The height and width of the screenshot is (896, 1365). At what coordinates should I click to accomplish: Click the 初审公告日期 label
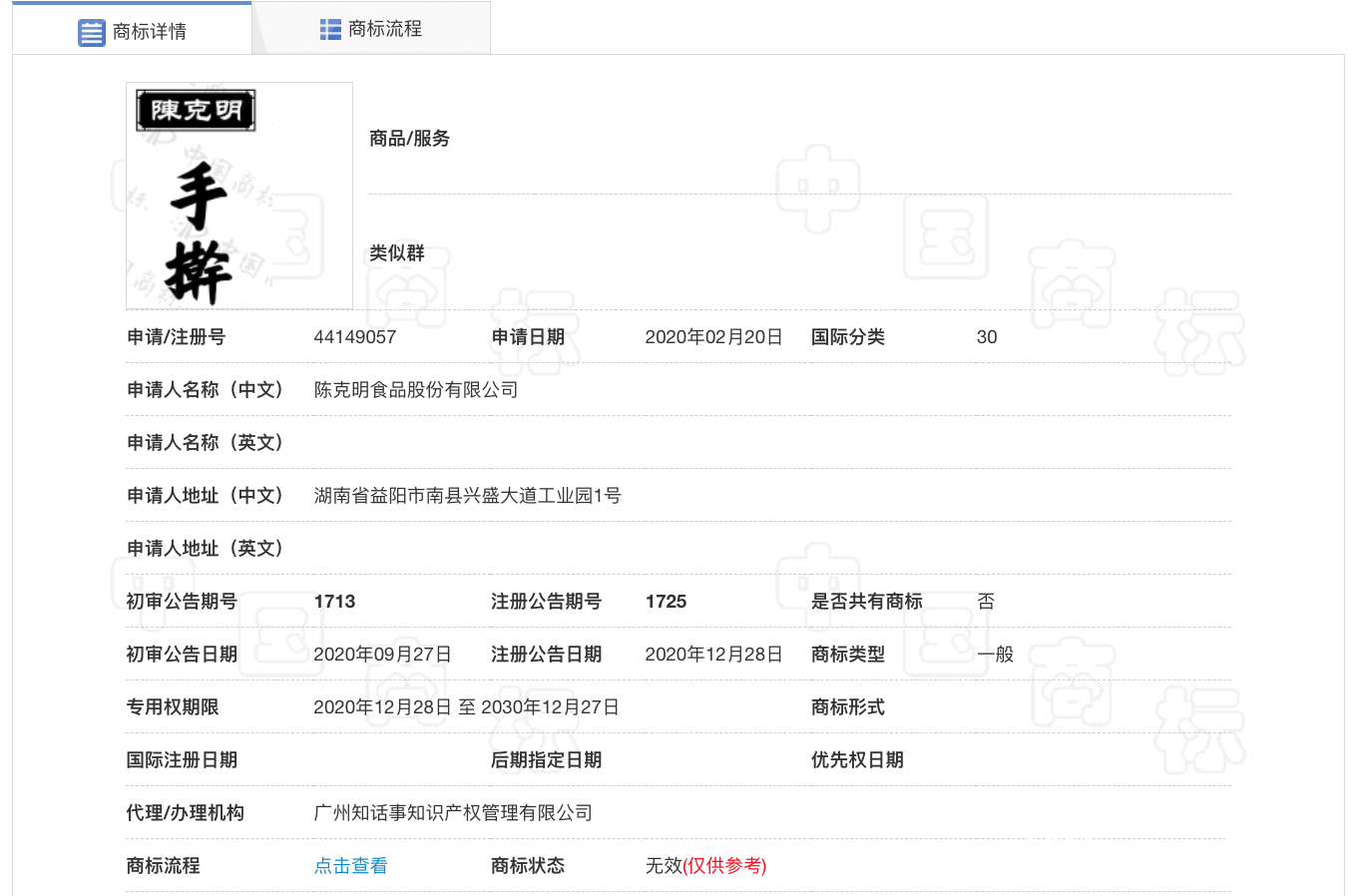click(182, 655)
